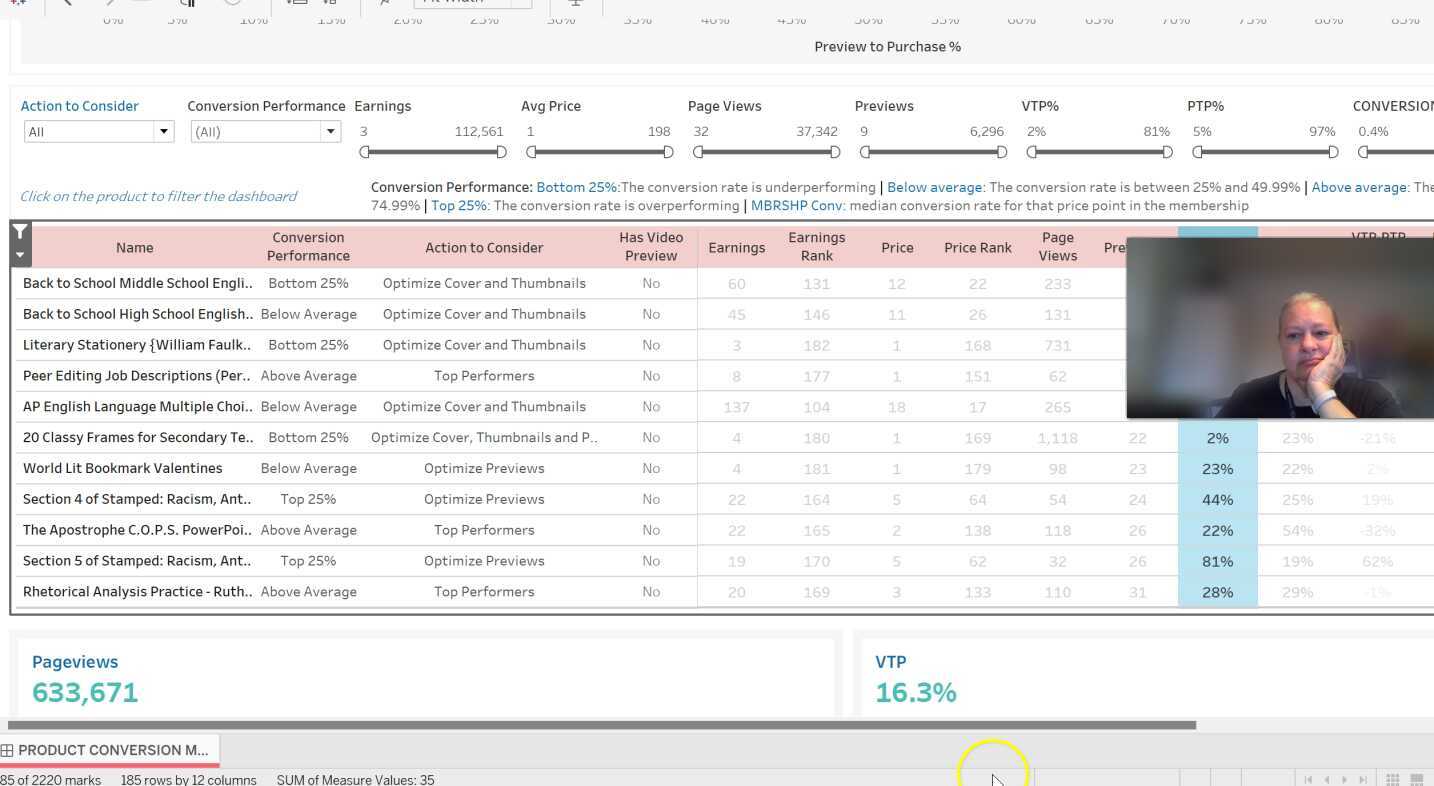Go to the last sheet using the status bar arrow
The image size is (1434, 786).
point(1362,779)
